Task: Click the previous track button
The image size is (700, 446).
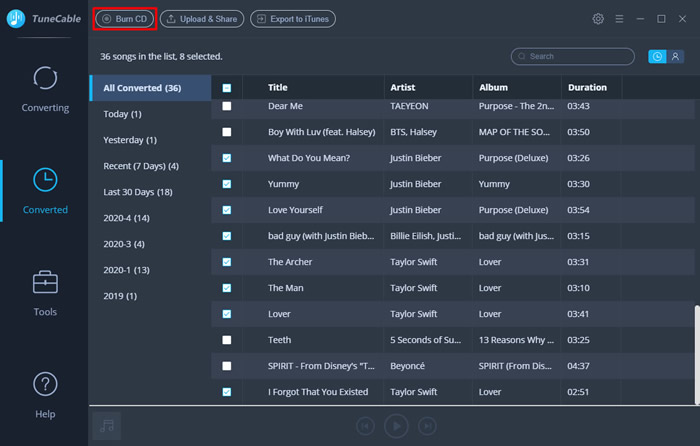Action: pos(365,426)
